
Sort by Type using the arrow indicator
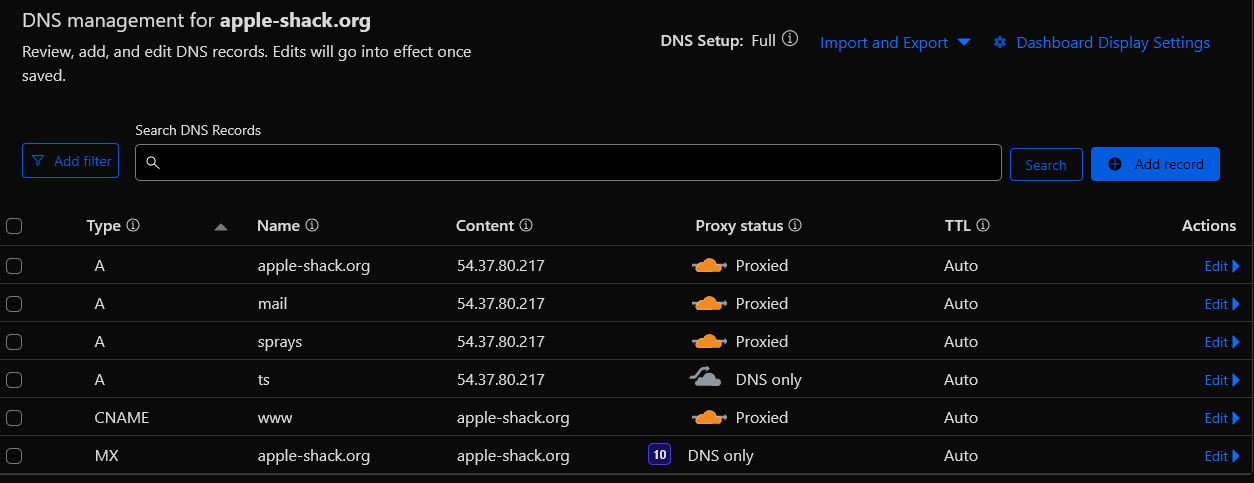[x=221, y=227]
